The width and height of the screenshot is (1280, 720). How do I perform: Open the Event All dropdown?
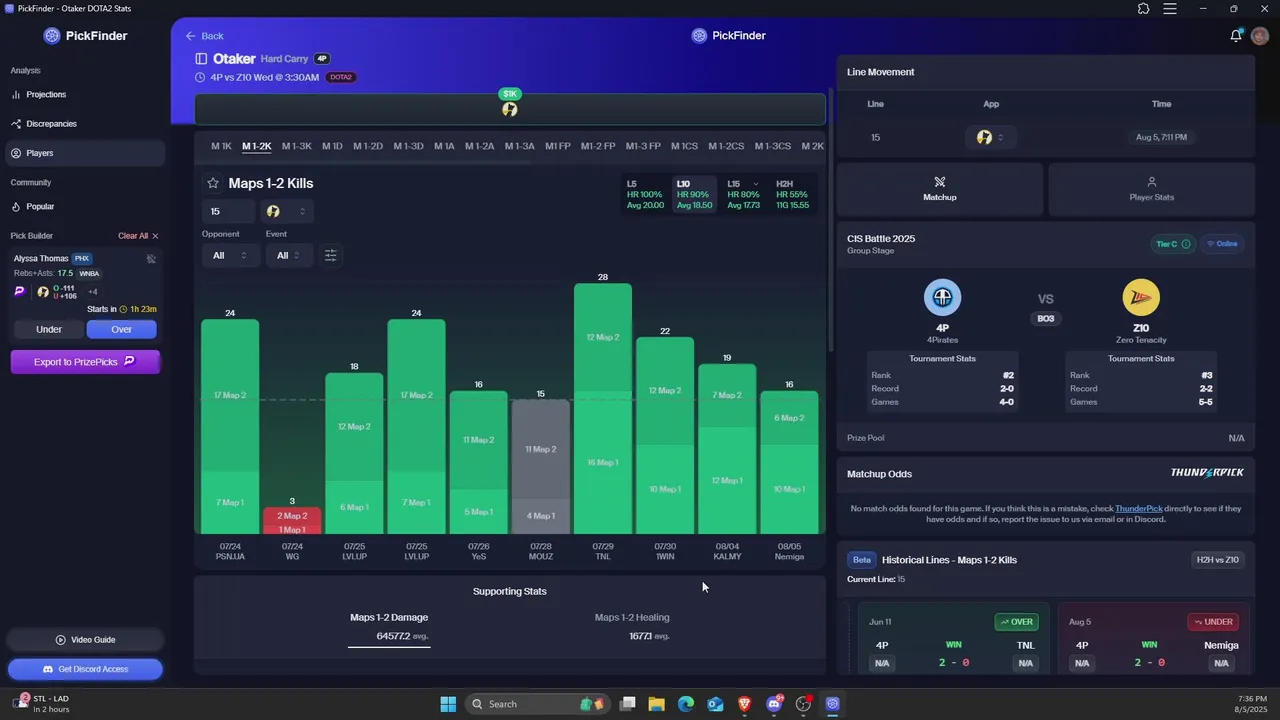289,255
